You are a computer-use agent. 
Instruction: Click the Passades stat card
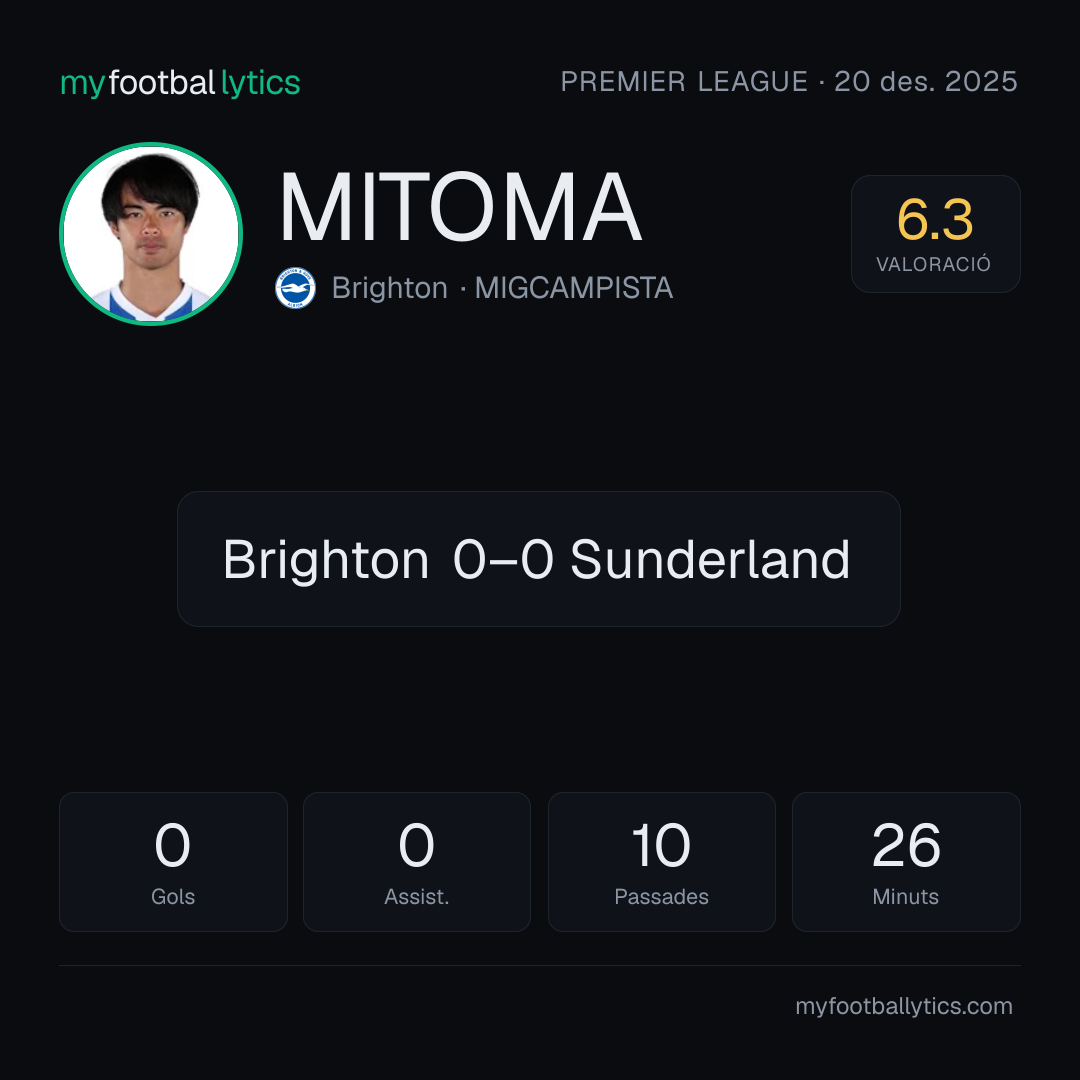click(x=661, y=862)
